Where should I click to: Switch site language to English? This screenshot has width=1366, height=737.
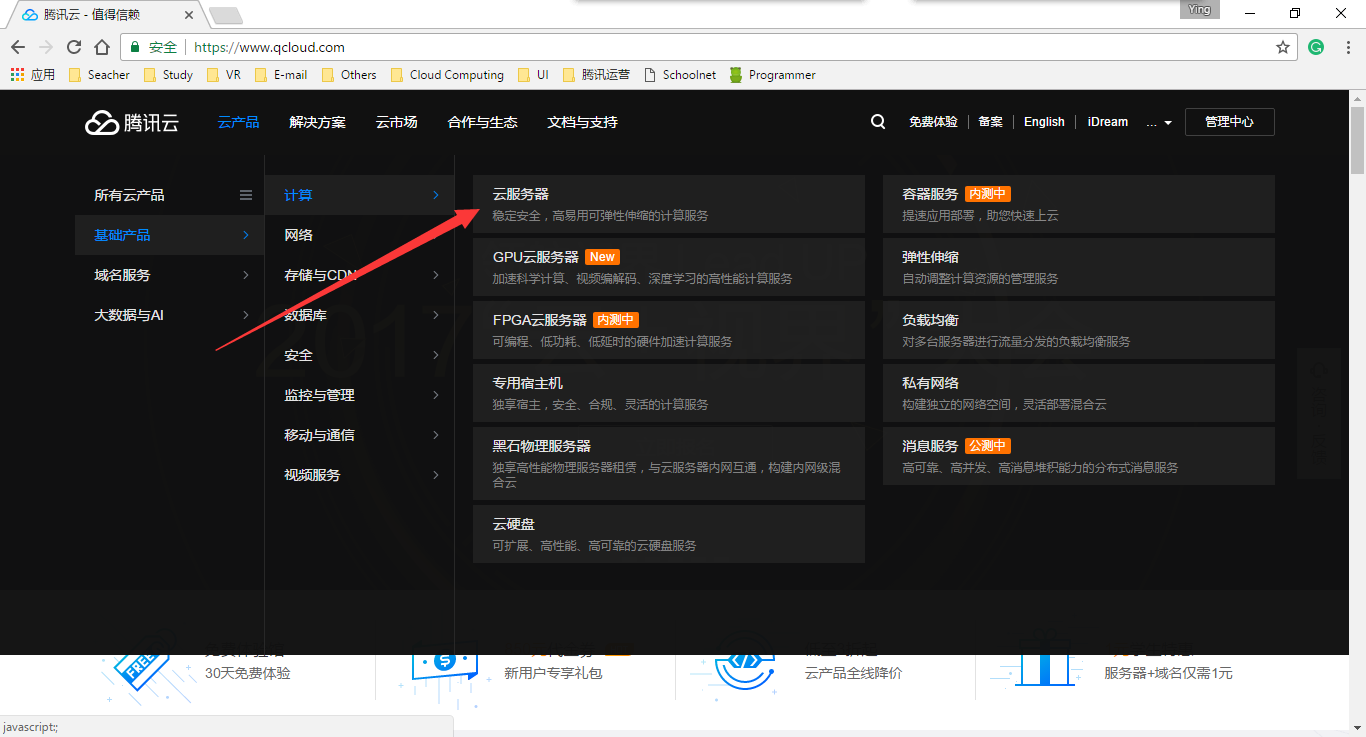[1044, 122]
